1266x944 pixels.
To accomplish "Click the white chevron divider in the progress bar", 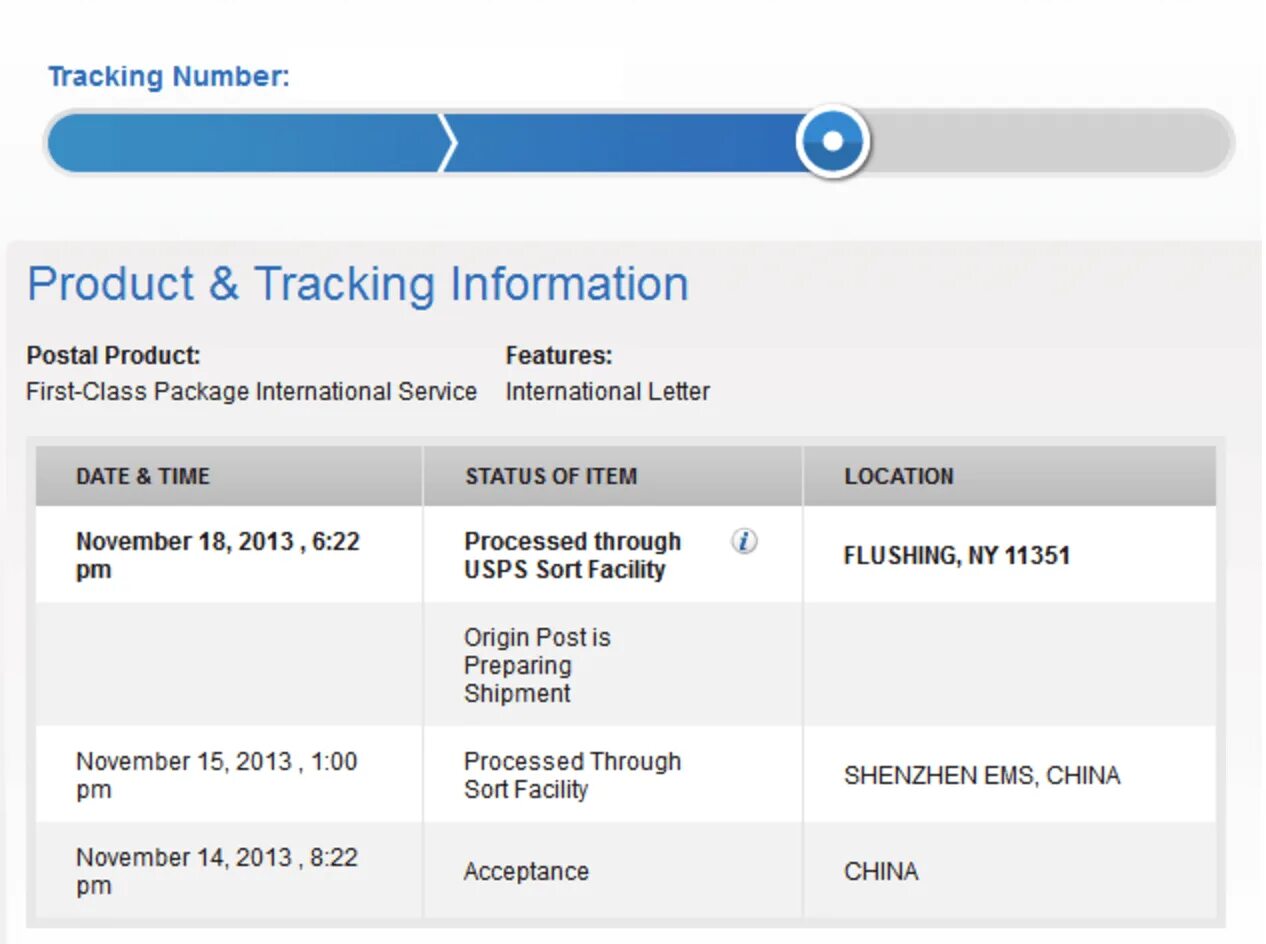I will [447, 143].
